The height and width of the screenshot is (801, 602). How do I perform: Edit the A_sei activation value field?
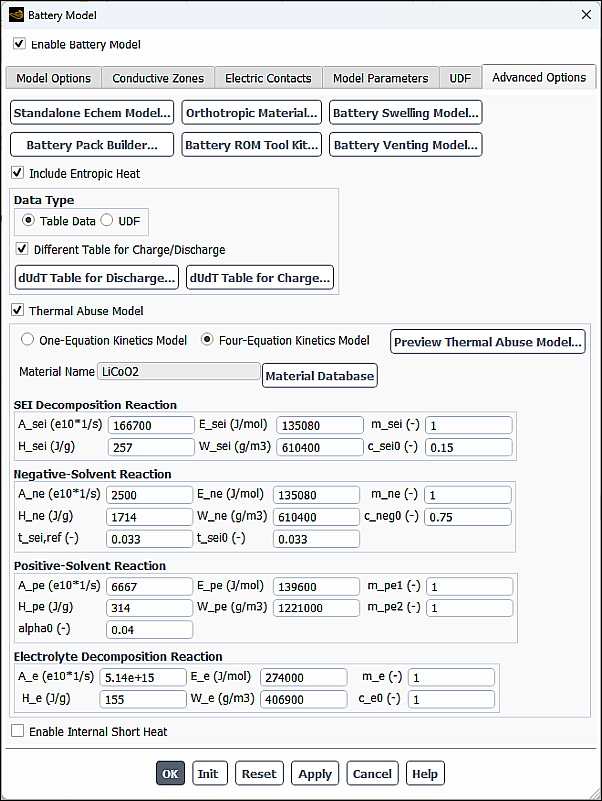[x=151, y=424]
